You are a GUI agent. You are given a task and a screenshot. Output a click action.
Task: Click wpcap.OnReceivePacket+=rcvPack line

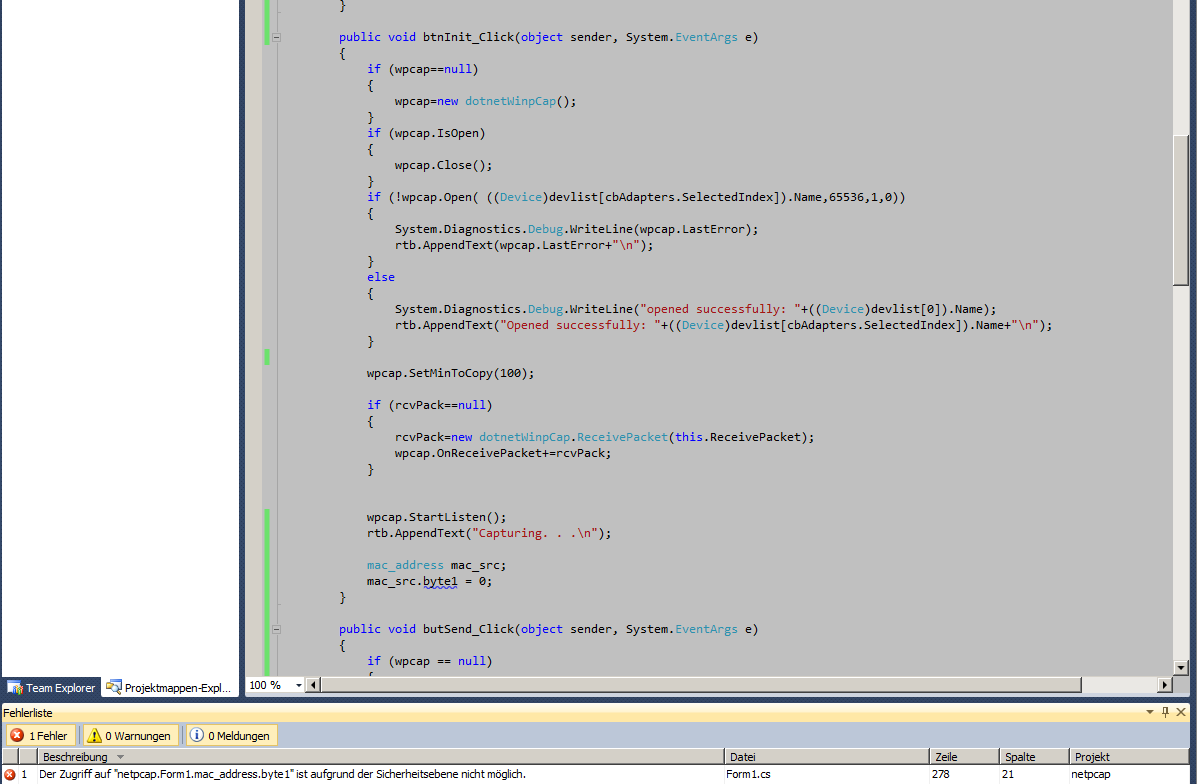pyautogui.click(x=503, y=453)
